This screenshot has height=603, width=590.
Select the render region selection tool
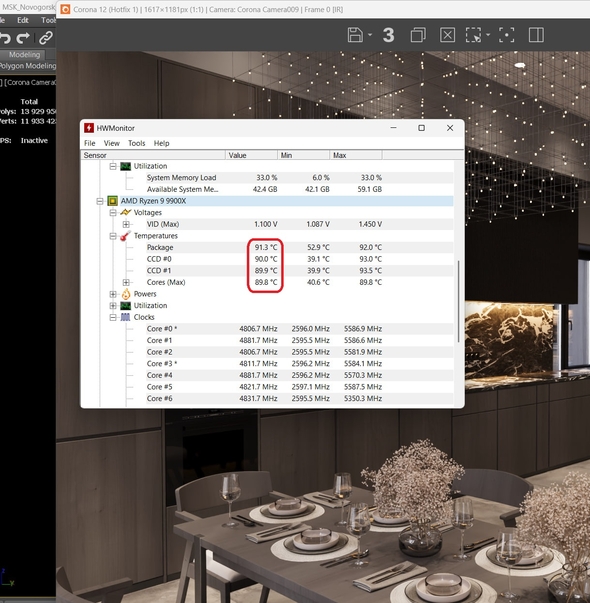pyautogui.click(x=473, y=35)
